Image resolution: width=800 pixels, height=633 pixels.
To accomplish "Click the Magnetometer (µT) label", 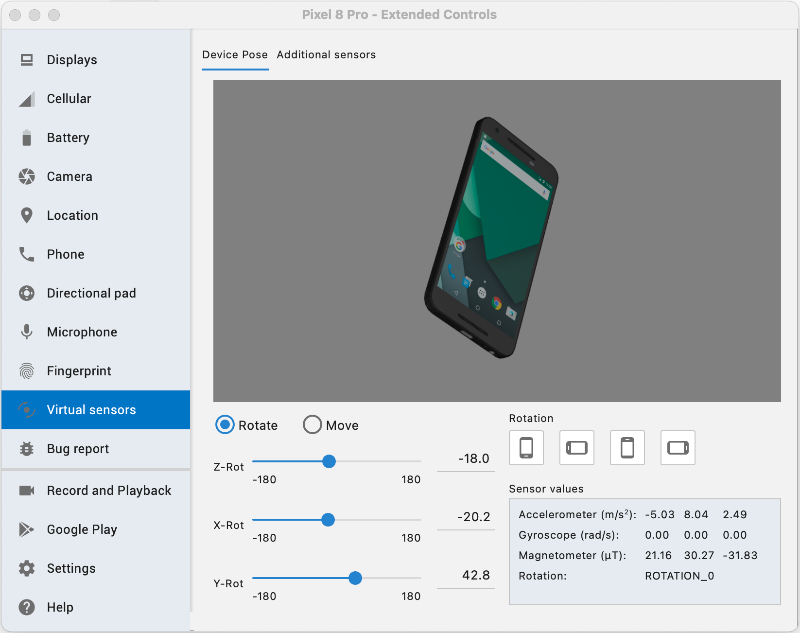I will pyautogui.click(x=572, y=555).
